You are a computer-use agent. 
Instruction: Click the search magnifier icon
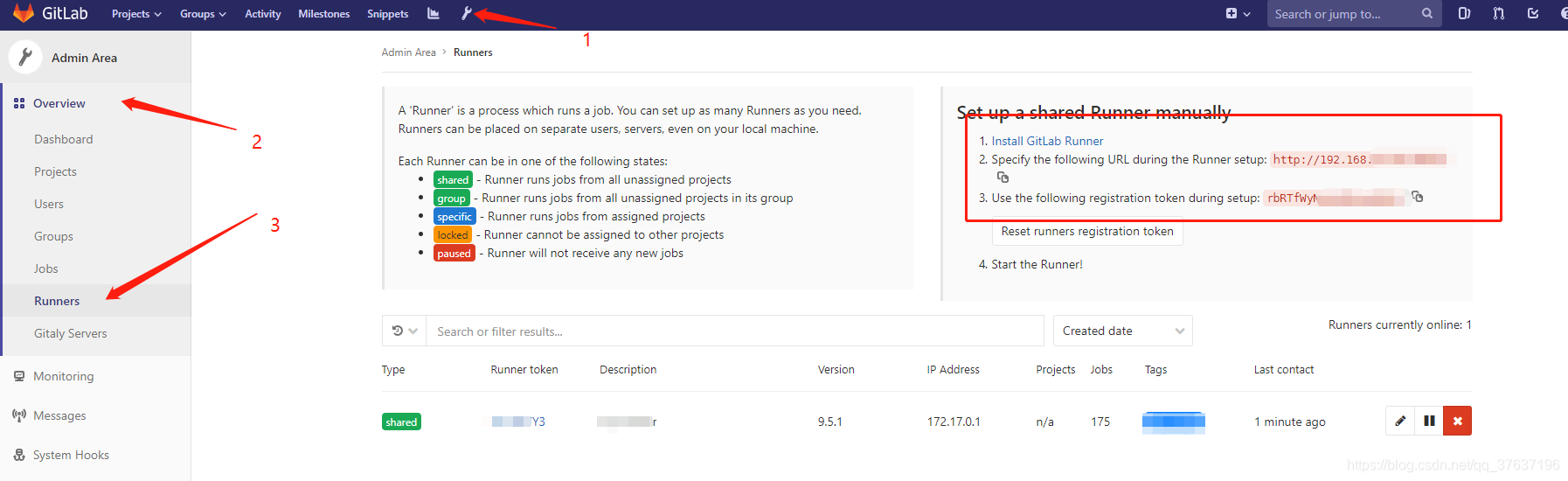(1426, 13)
